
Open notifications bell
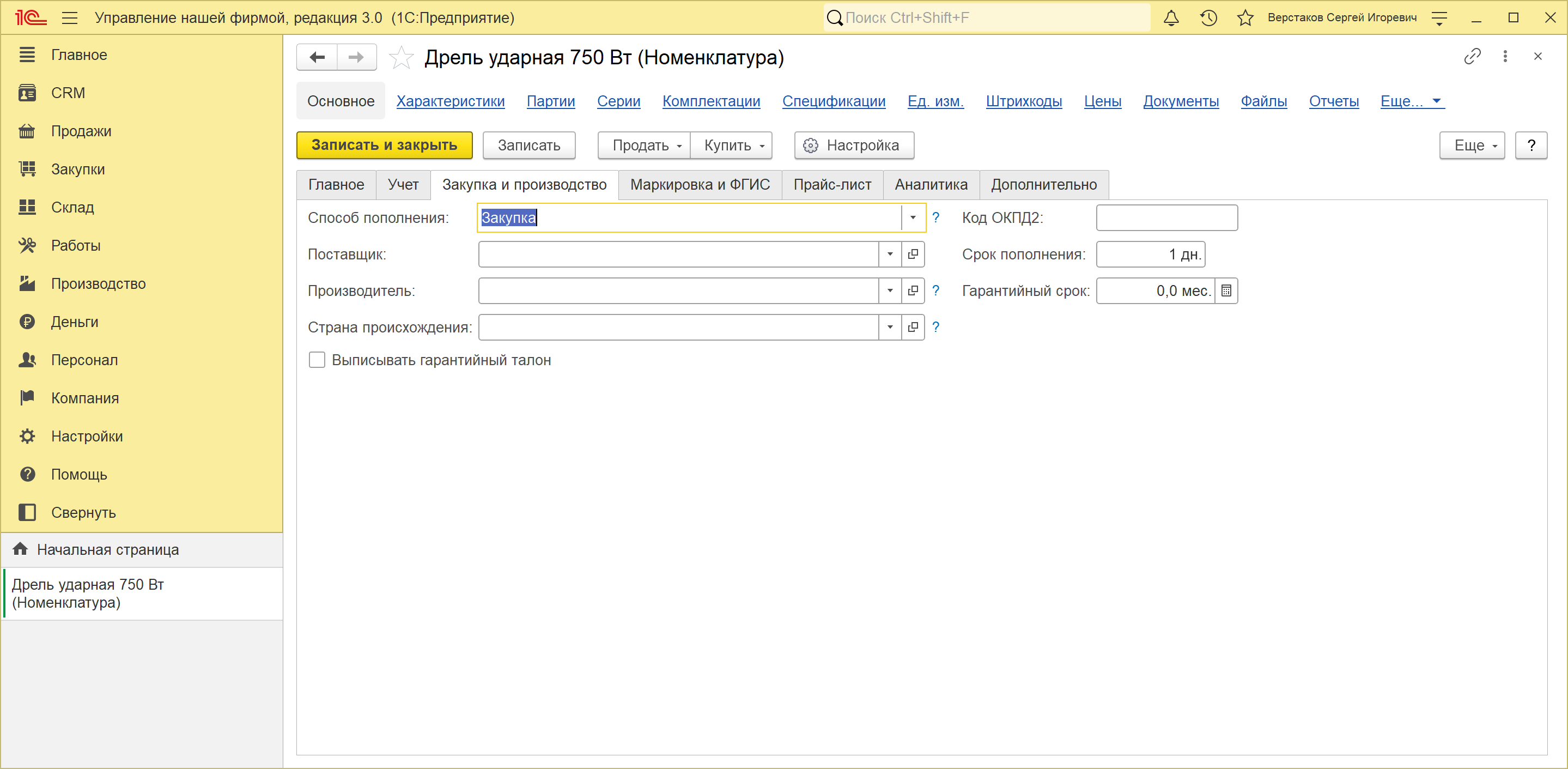(1171, 17)
